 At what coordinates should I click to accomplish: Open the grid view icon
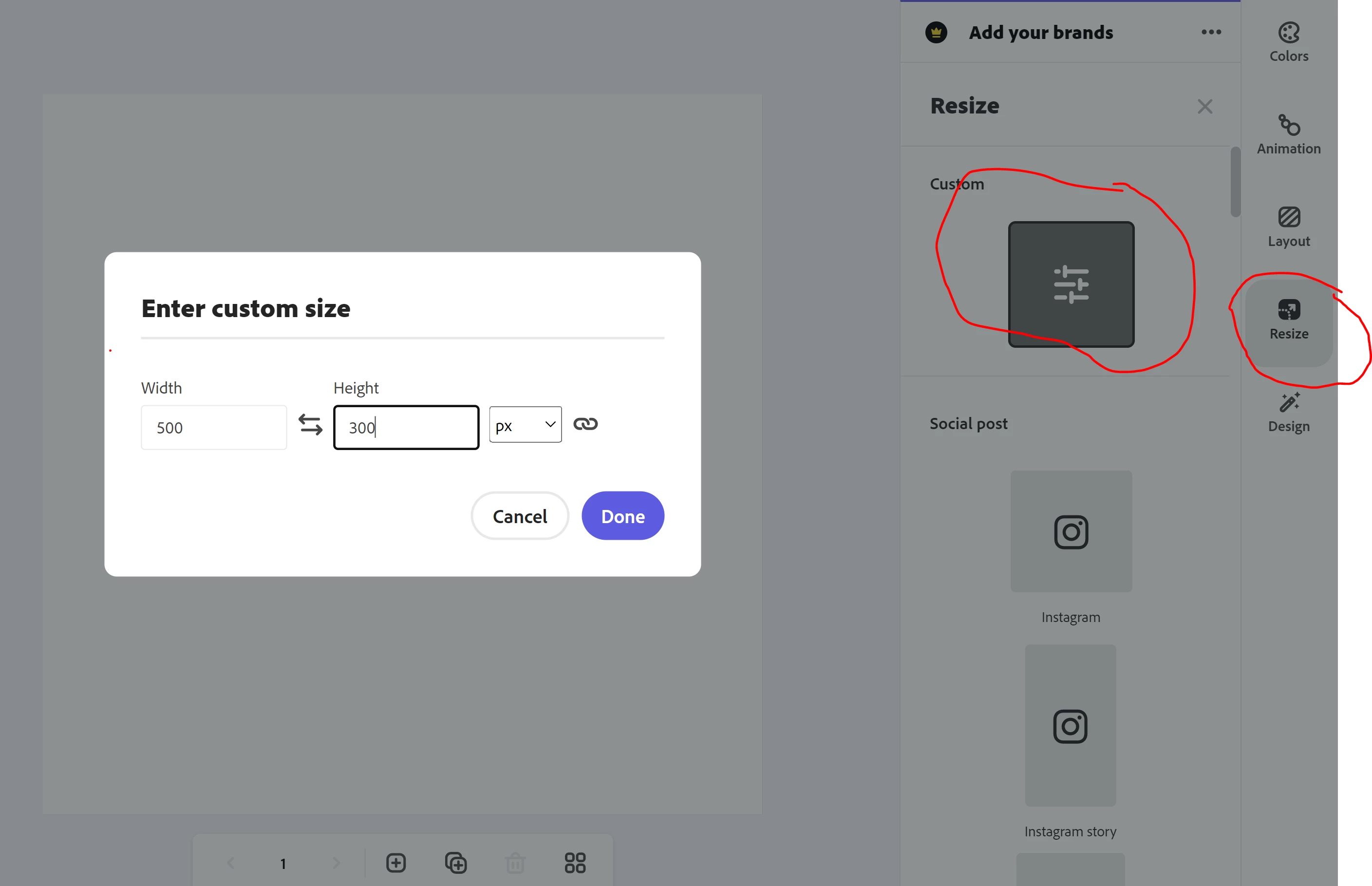point(575,863)
